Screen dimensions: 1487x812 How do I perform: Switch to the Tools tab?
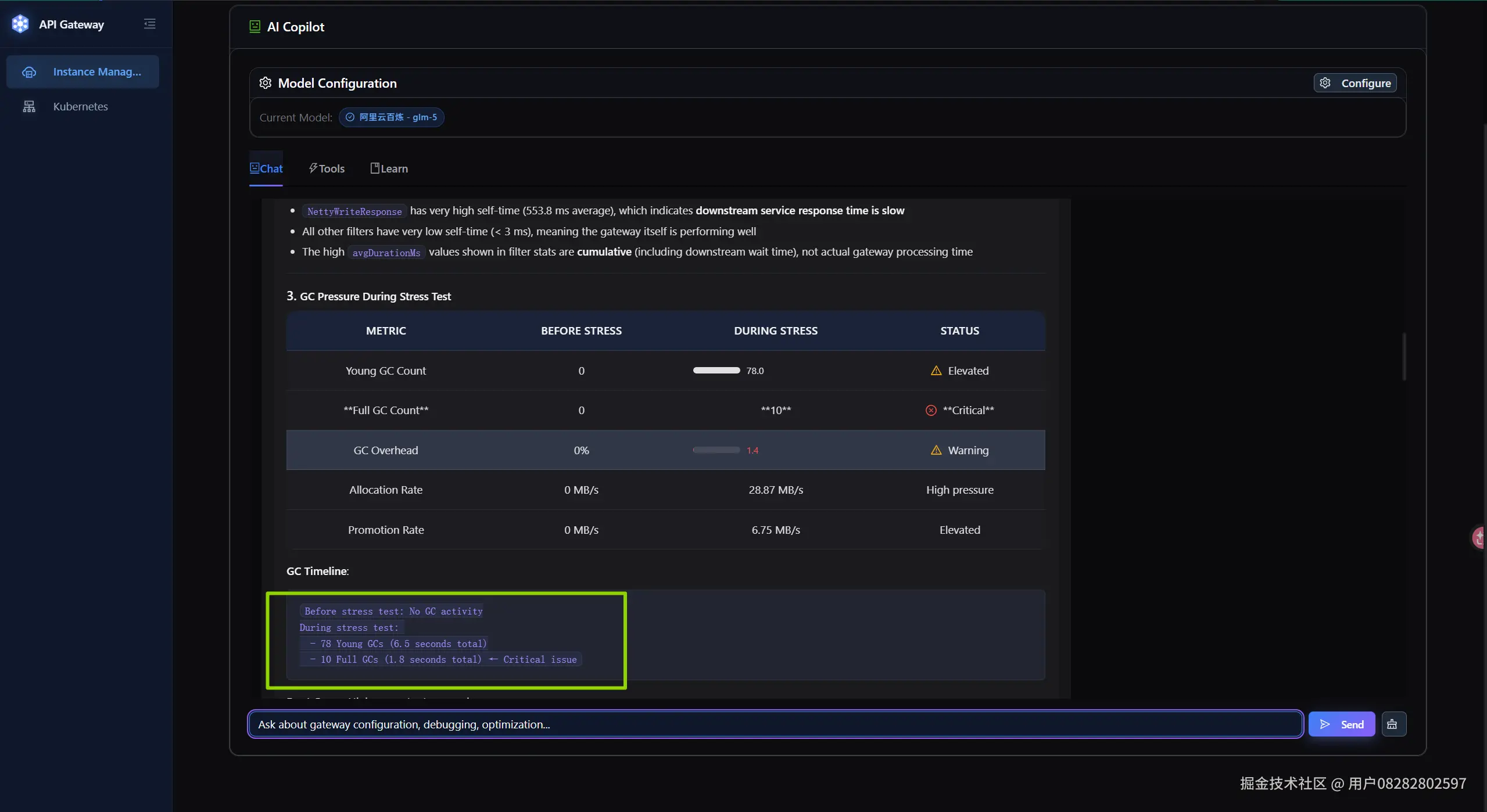[x=327, y=168]
